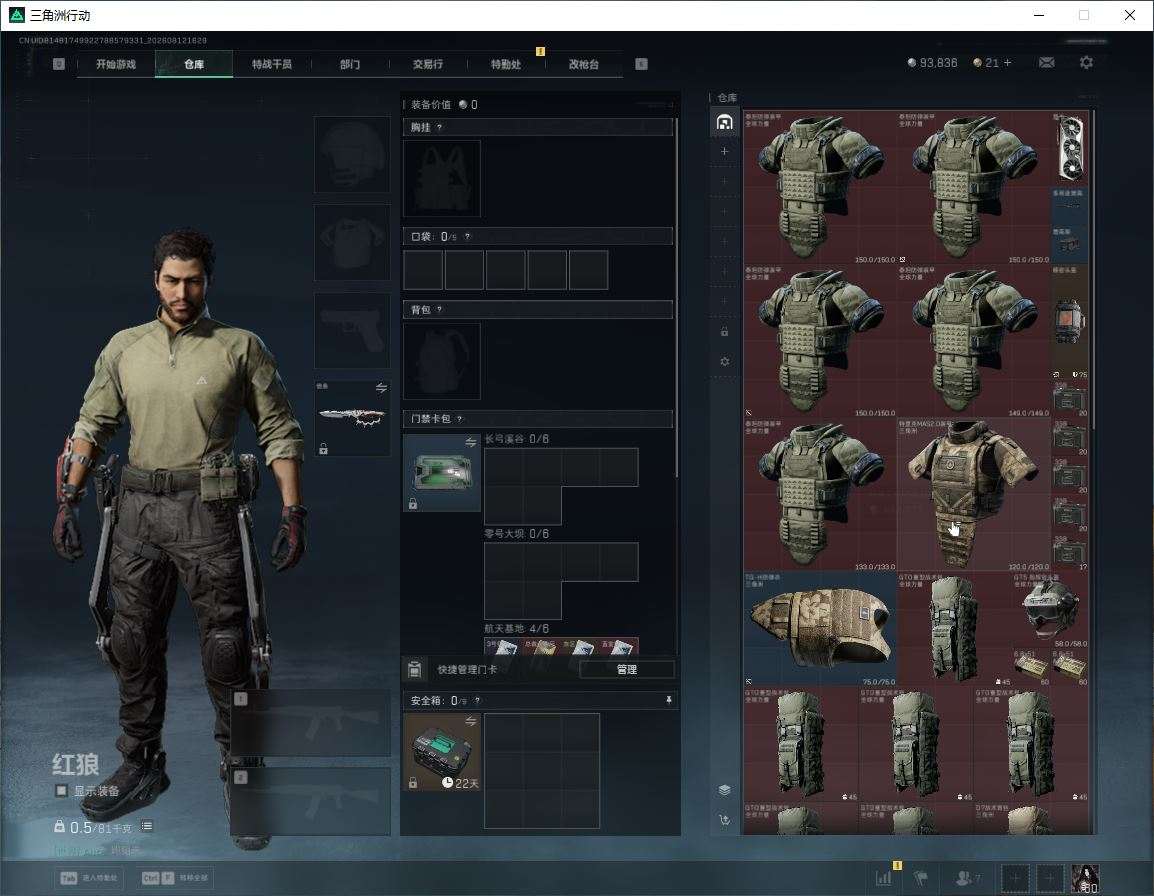Click the quick sell cart icon
This screenshot has height=896, width=1154.
725,819
